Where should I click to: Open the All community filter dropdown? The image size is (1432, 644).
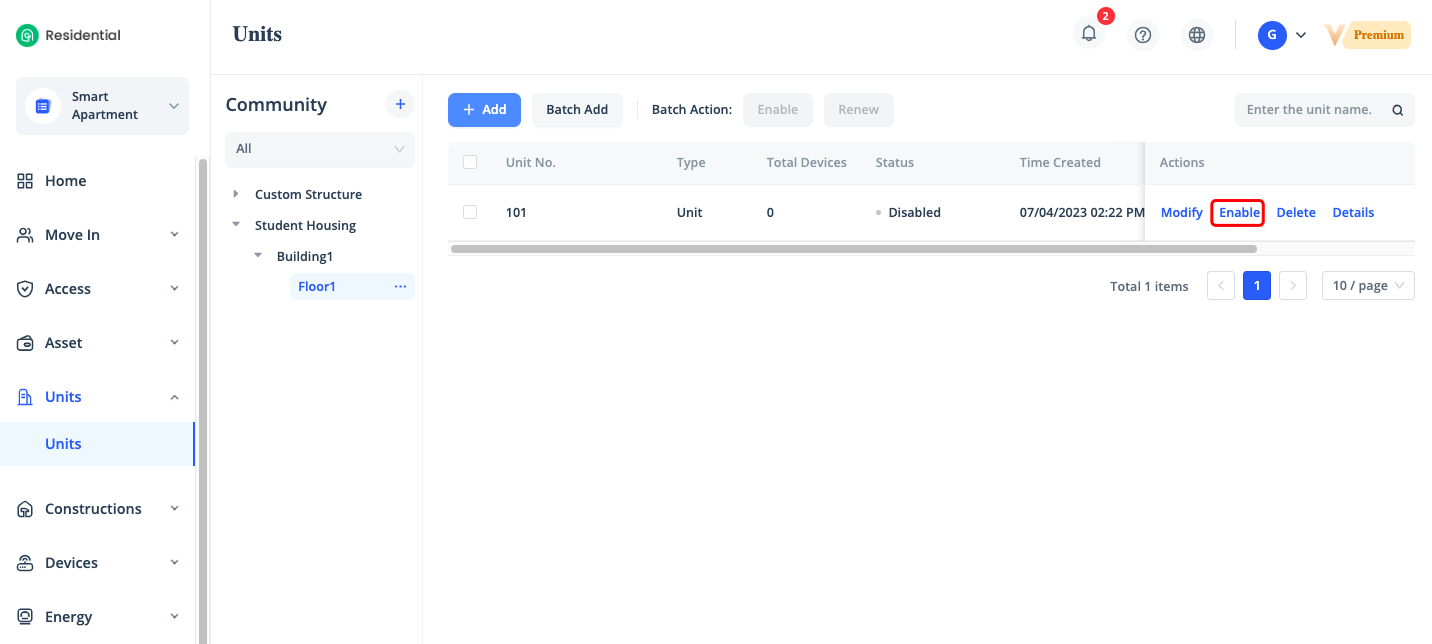[x=319, y=149]
